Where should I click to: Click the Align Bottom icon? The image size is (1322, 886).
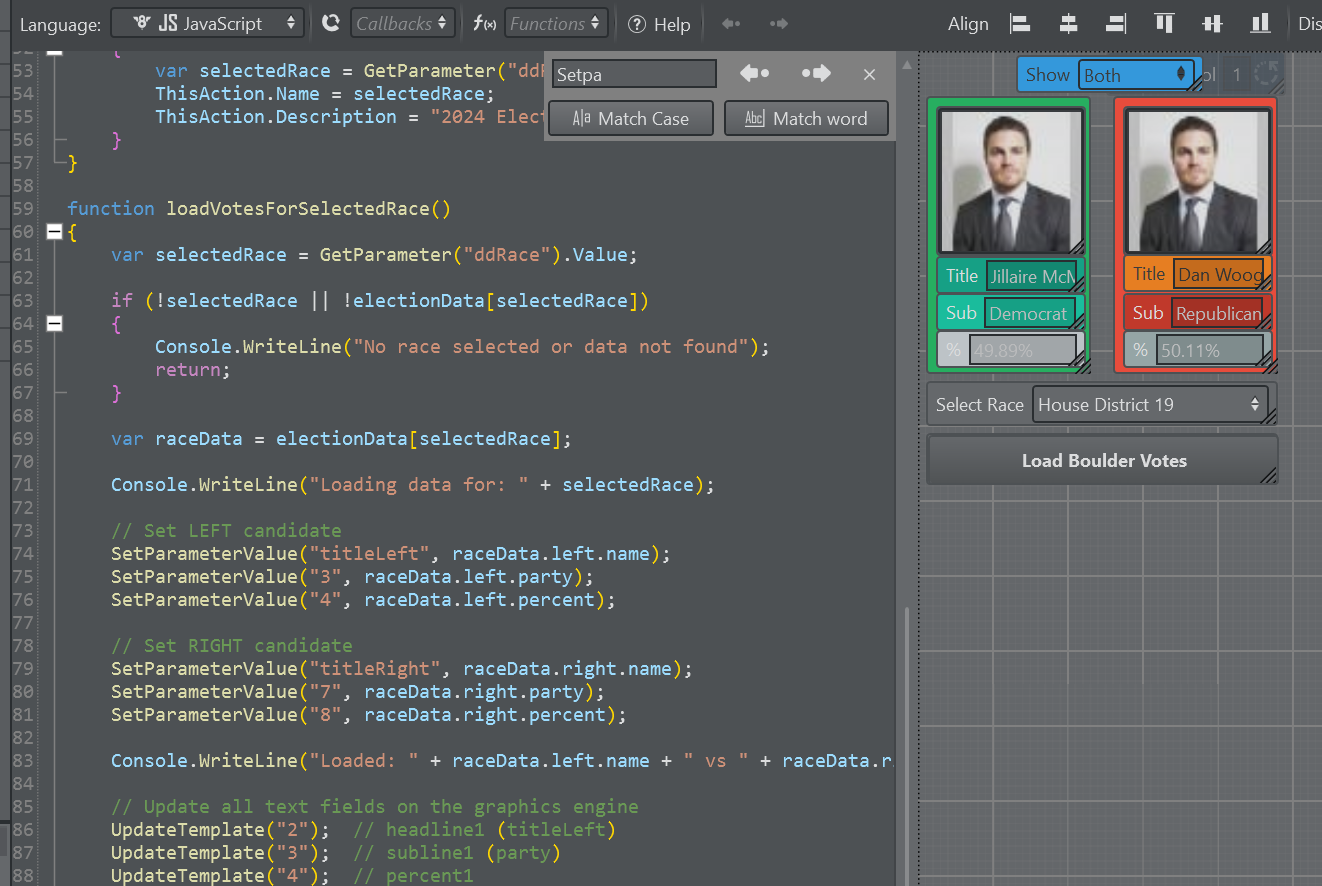click(x=1260, y=24)
